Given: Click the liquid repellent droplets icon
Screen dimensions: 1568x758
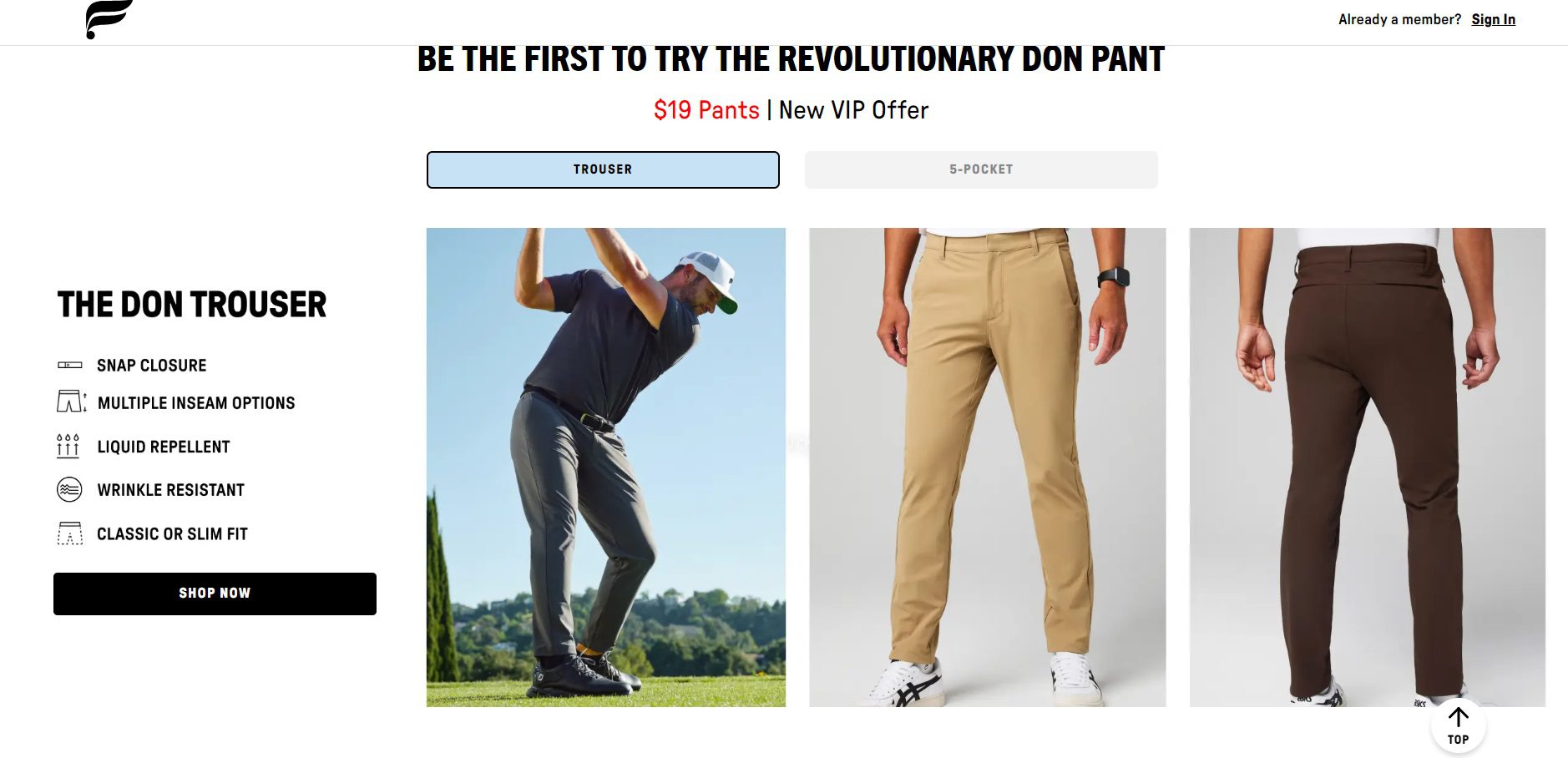Looking at the screenshot, I should pos(68,446).
